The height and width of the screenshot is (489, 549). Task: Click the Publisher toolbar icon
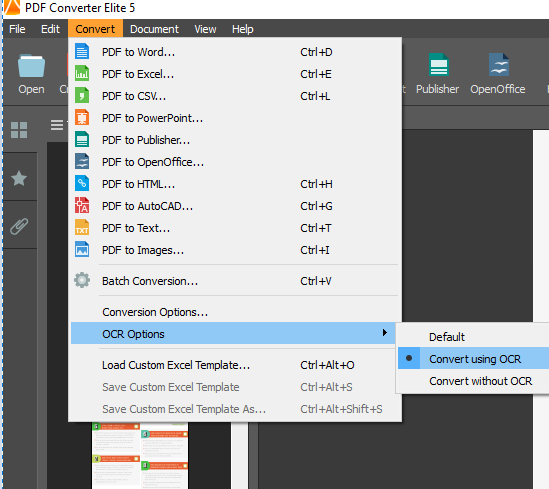click(x=438, y=65)
